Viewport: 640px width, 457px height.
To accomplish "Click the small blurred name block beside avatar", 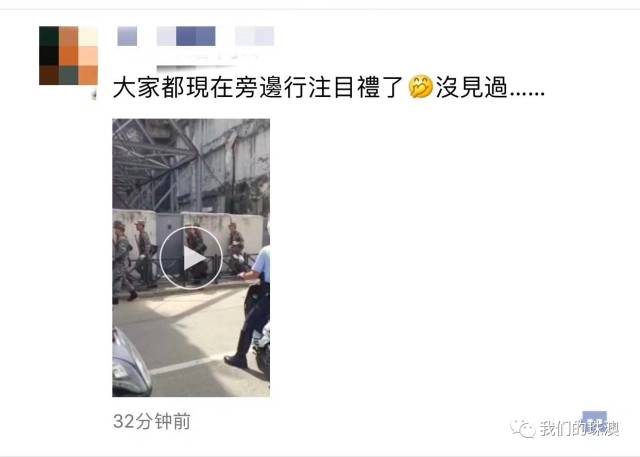I will pos(127,36).
